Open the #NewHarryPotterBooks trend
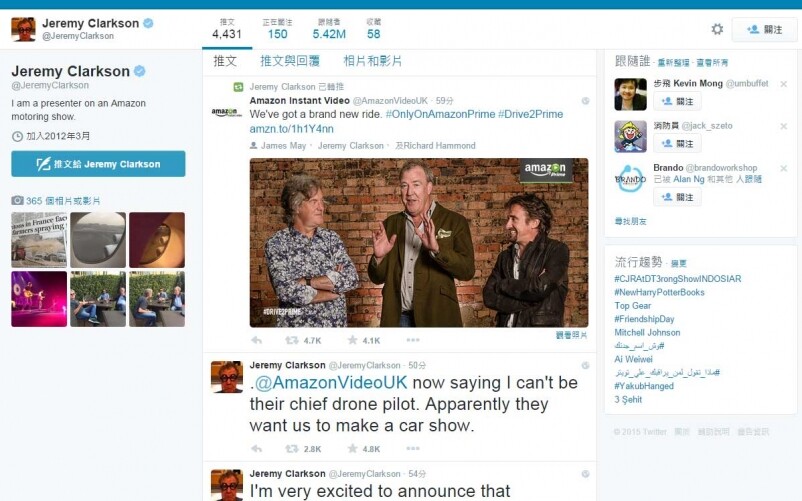Image resolution: width=802 pixels, height=501 pixels. click(659, 292)
